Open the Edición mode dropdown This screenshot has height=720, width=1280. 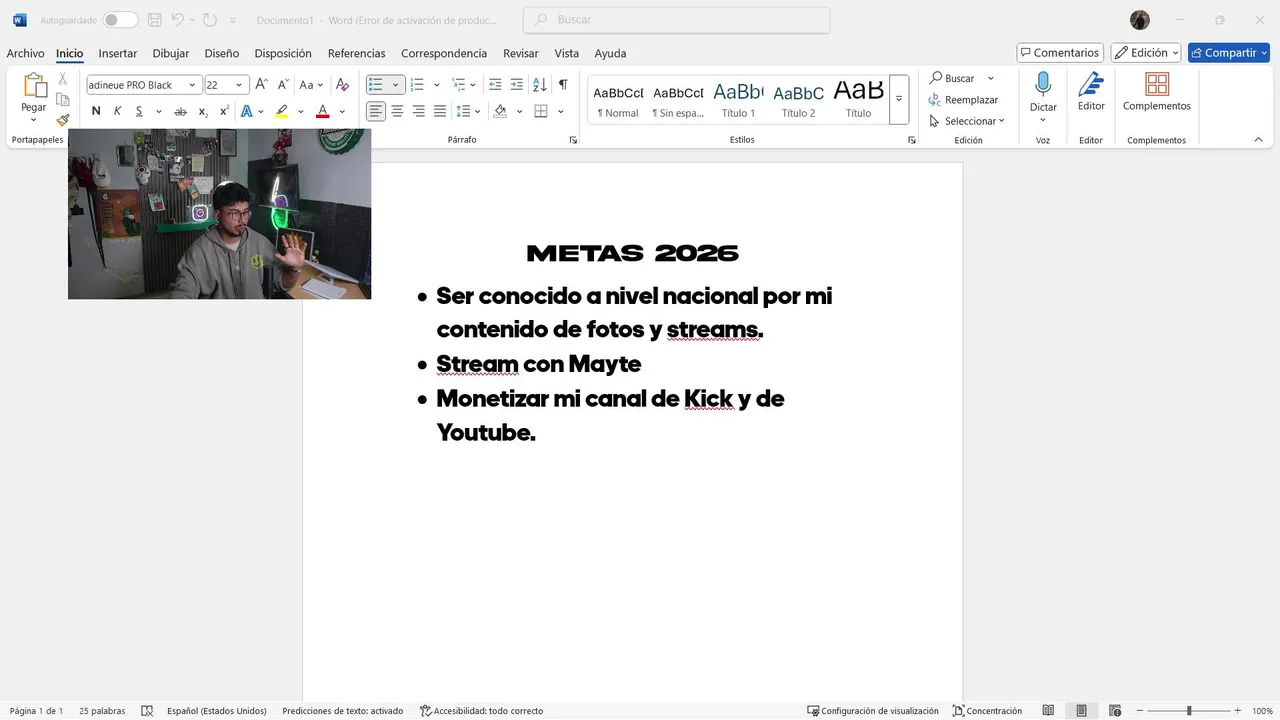coord(1146,53)
